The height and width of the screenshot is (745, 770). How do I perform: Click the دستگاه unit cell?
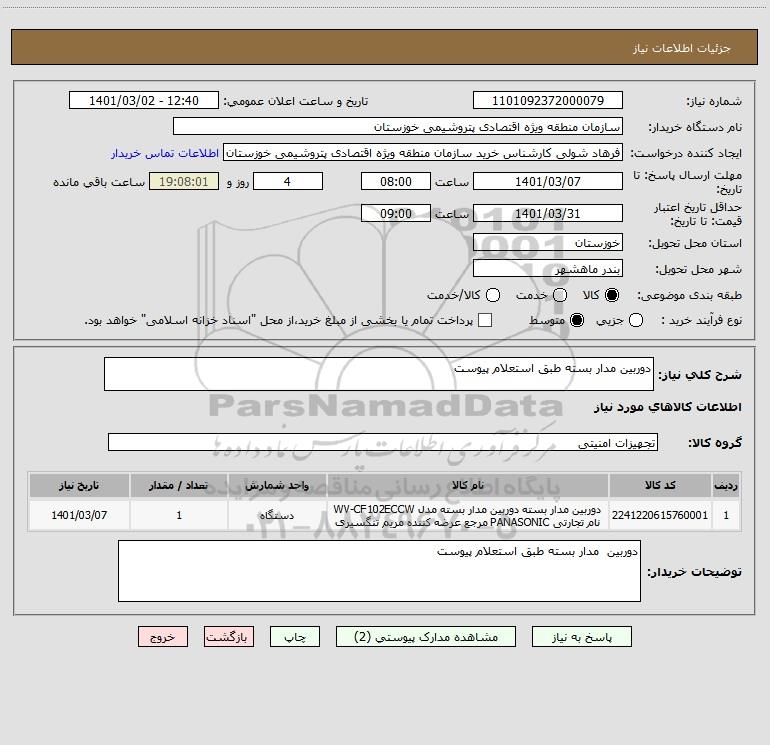pyautogui.click(x=277, y=515)
